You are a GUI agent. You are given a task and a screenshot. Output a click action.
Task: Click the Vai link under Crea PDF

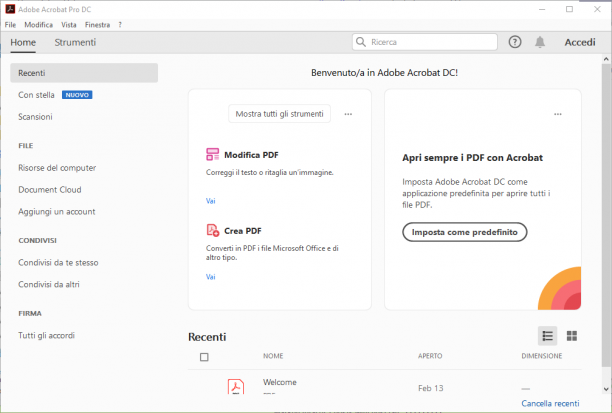(211, 277)
